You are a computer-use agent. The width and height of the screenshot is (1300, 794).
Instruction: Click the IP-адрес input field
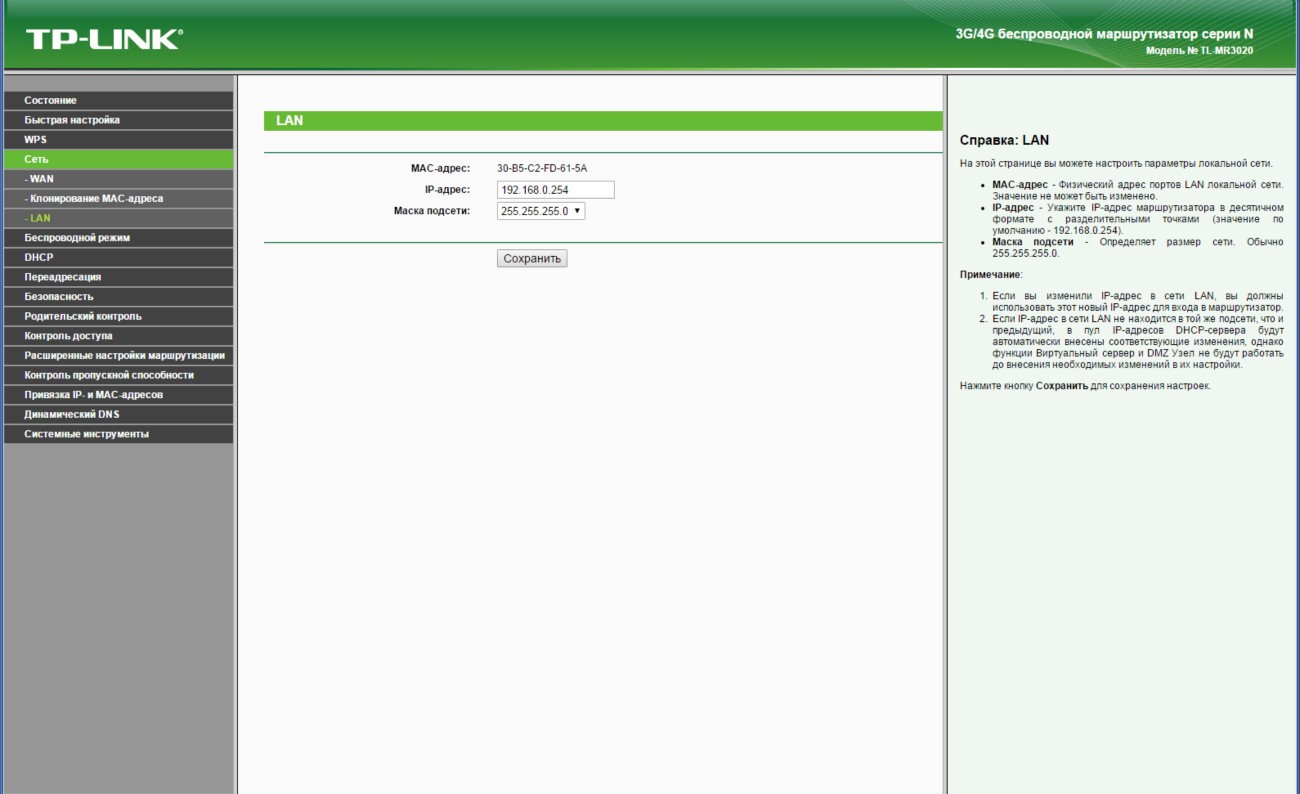[555, 190]
